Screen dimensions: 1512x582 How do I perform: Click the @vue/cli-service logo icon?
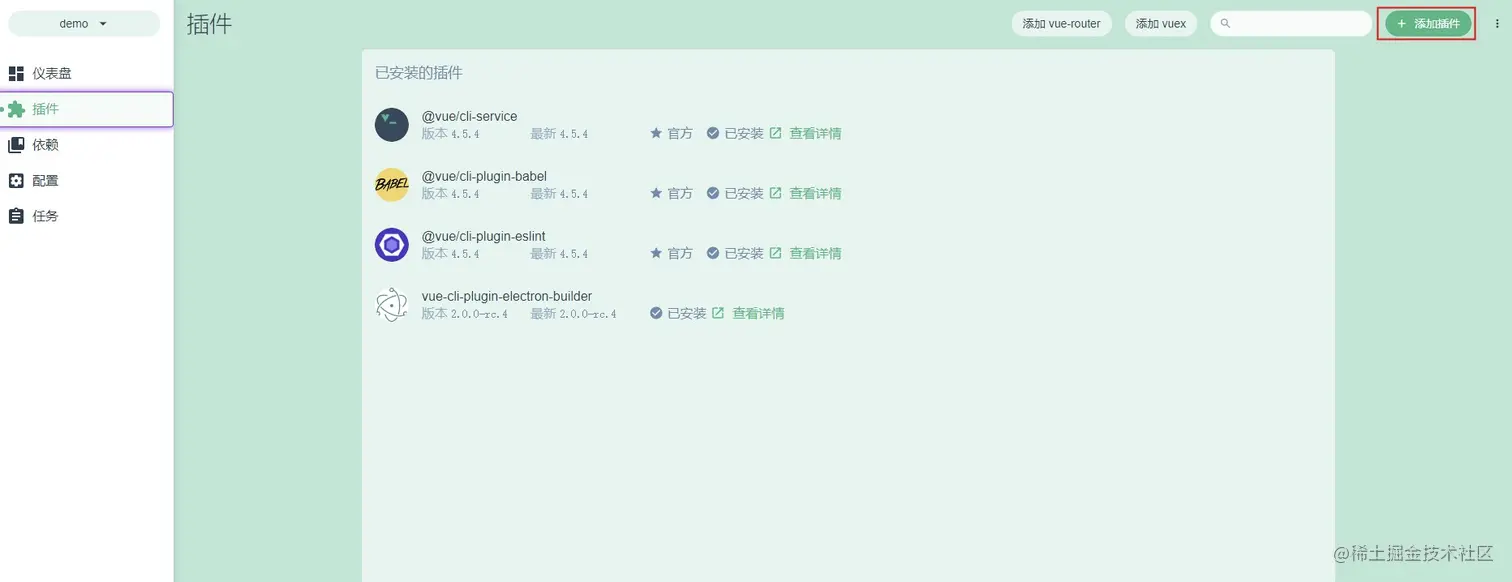point(392,125)
